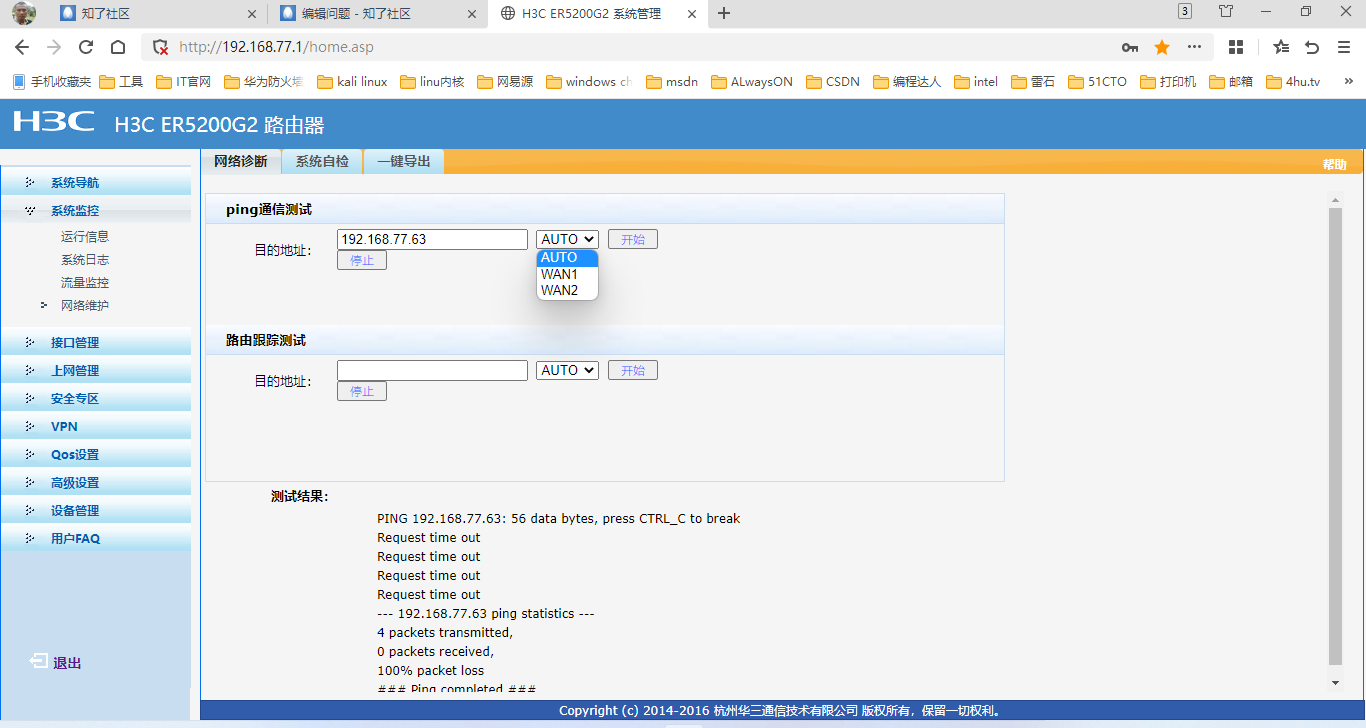
Task: Expand the 上网管理 sidebar section
Action: coord(96,371)
